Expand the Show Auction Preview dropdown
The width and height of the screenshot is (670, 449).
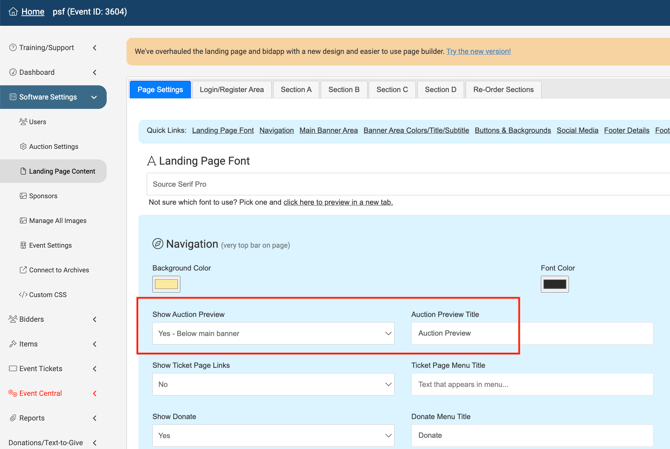273,334
